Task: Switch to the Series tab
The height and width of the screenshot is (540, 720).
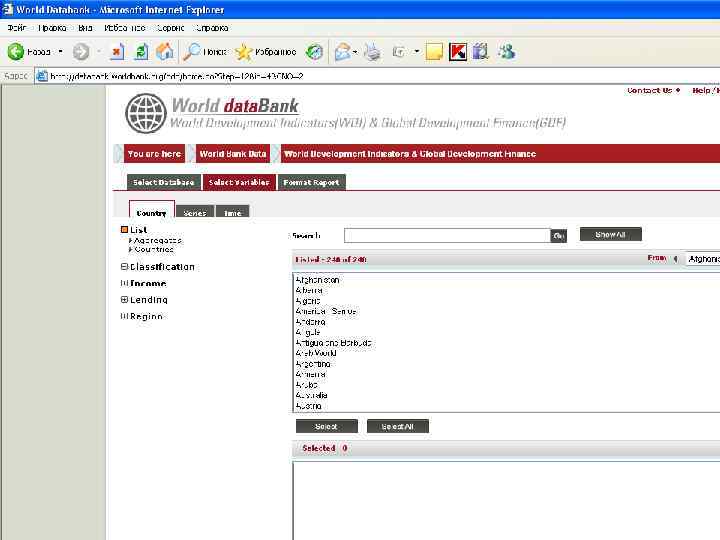Action: click(195, 211)
